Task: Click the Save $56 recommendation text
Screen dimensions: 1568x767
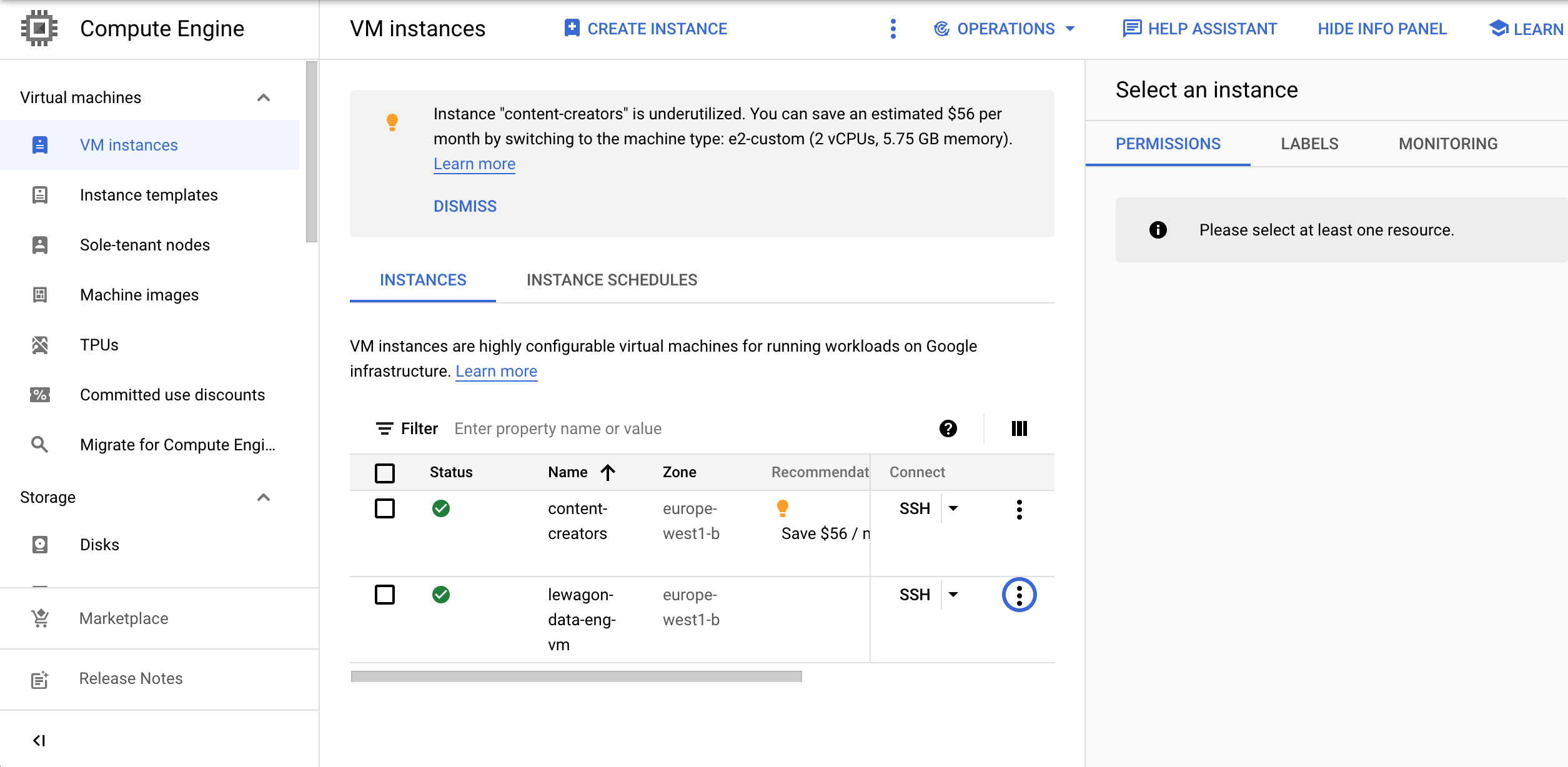Action: [x=825, y=533]
